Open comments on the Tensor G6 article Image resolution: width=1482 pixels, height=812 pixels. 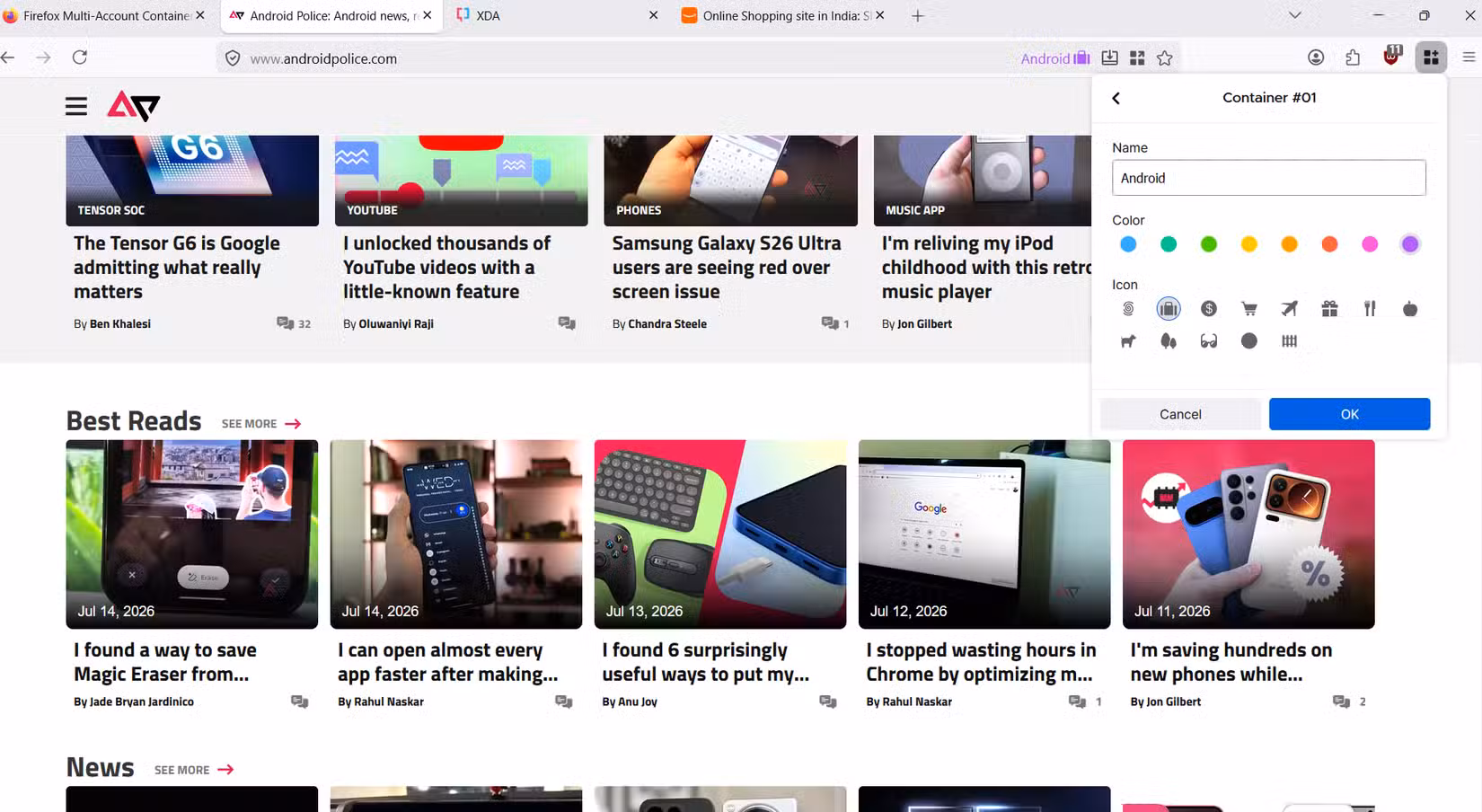coord(294,323)
